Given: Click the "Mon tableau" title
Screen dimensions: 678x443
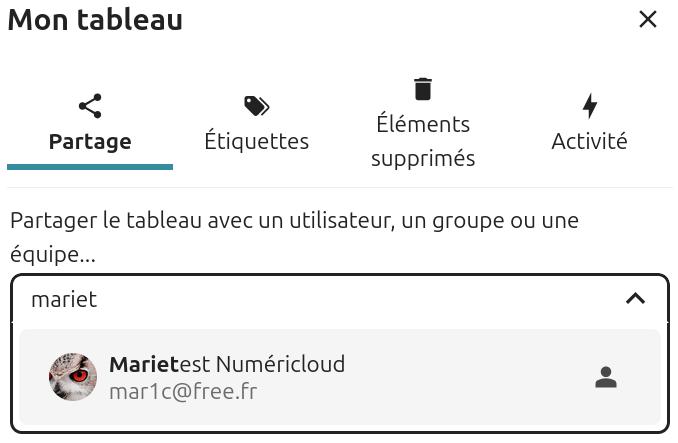Looking at the screenshot, I should point(95,20).
